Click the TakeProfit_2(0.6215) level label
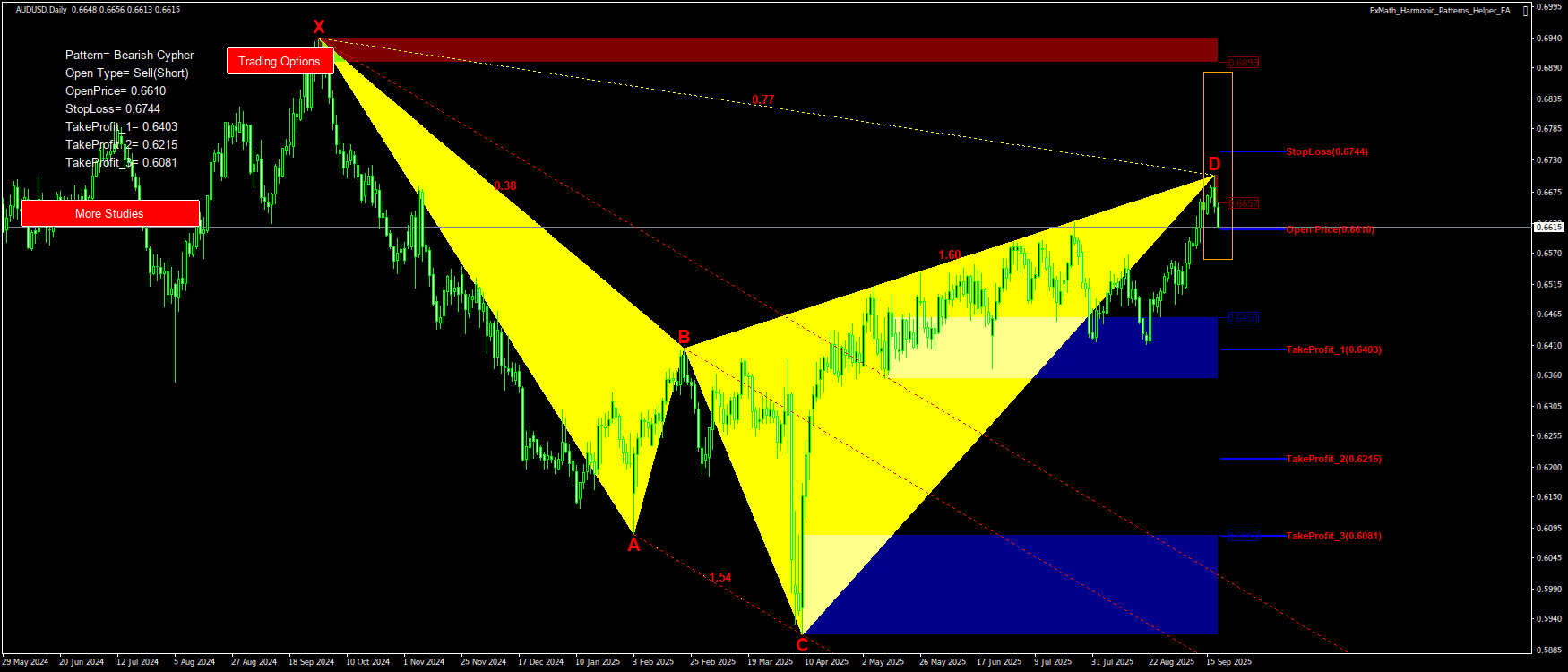This screenshot has height=672, width=1568. click(1333, 459)
